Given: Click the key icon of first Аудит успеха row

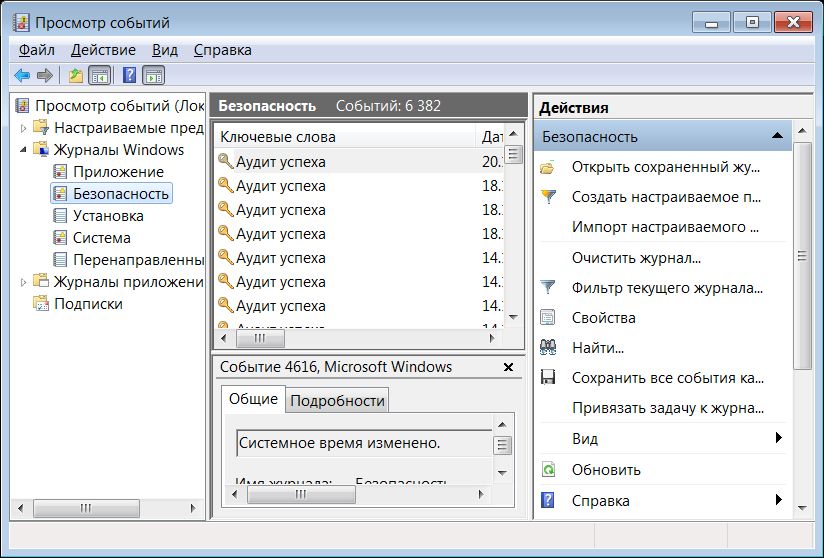Looking at the screenshot, I should click(225, 161).
